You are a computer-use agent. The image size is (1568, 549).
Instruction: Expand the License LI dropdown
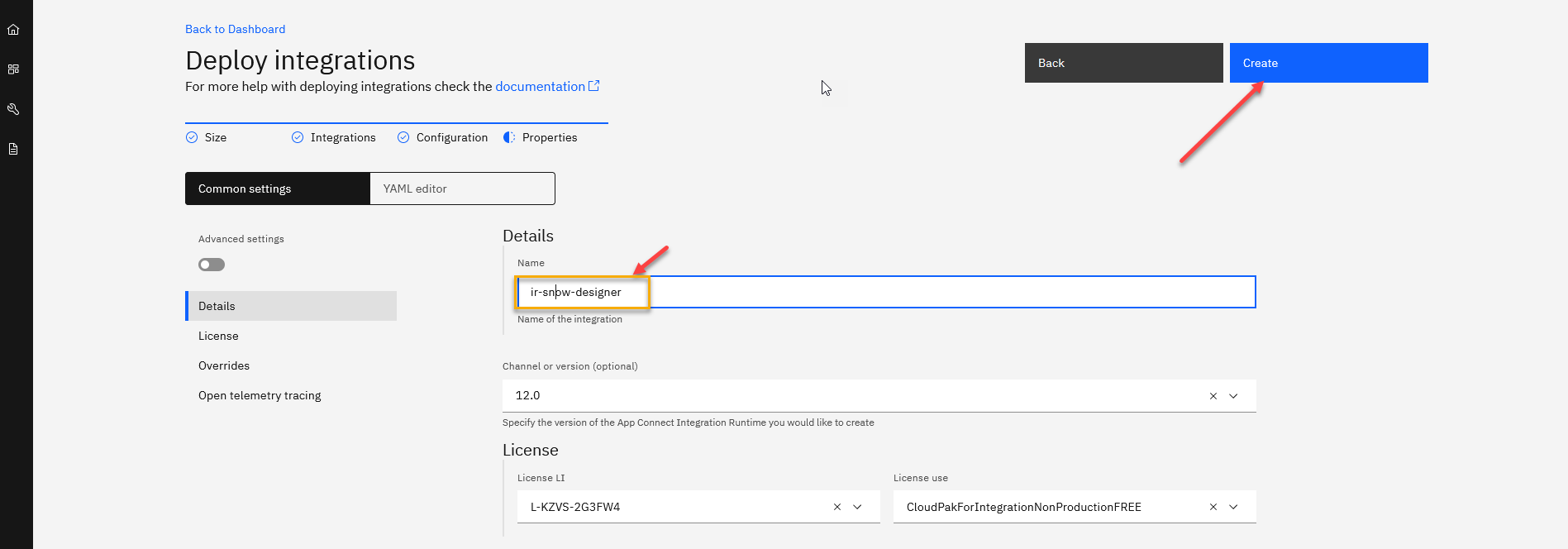point(857,507)
